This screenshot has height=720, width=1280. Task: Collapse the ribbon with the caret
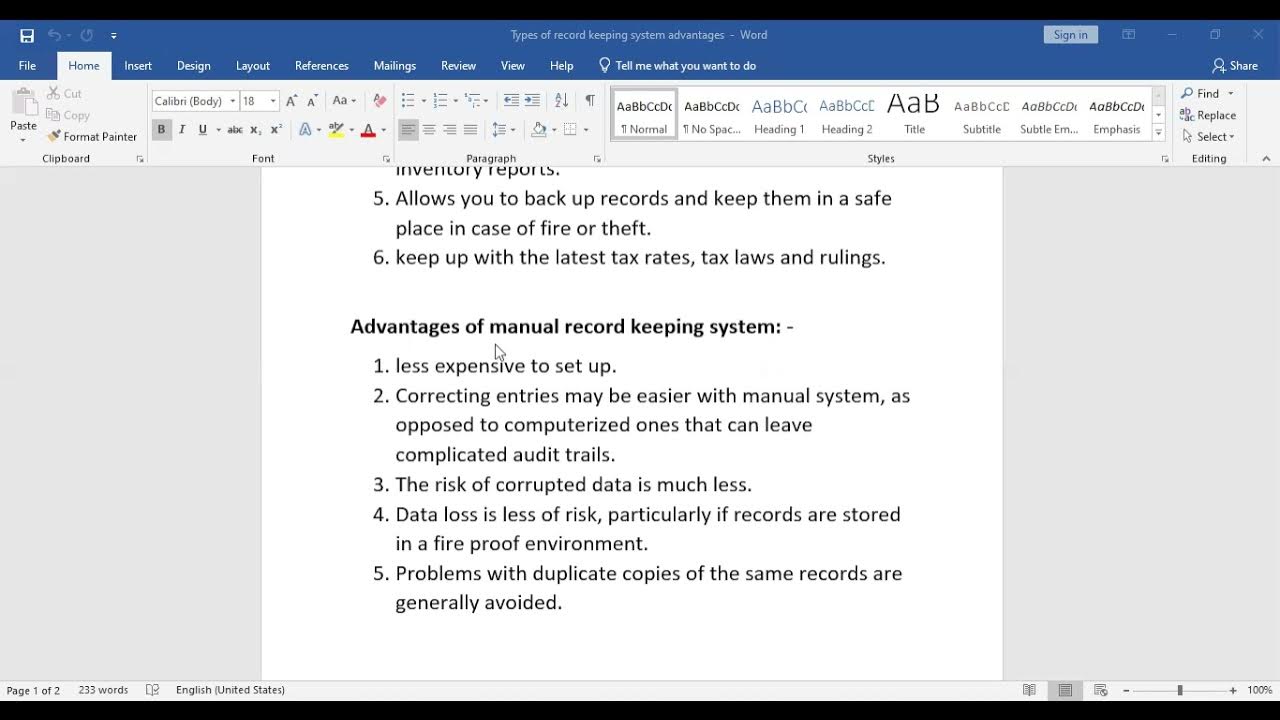click(1266, 159)
